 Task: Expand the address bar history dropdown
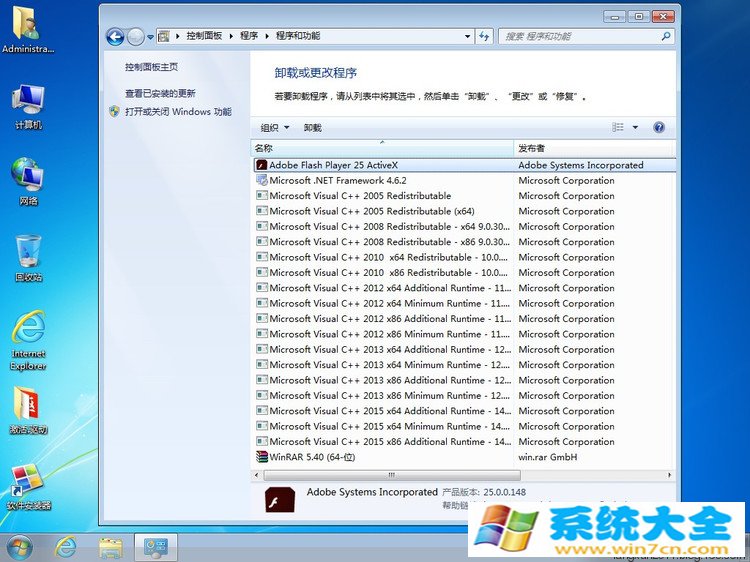tap(467, 36)
